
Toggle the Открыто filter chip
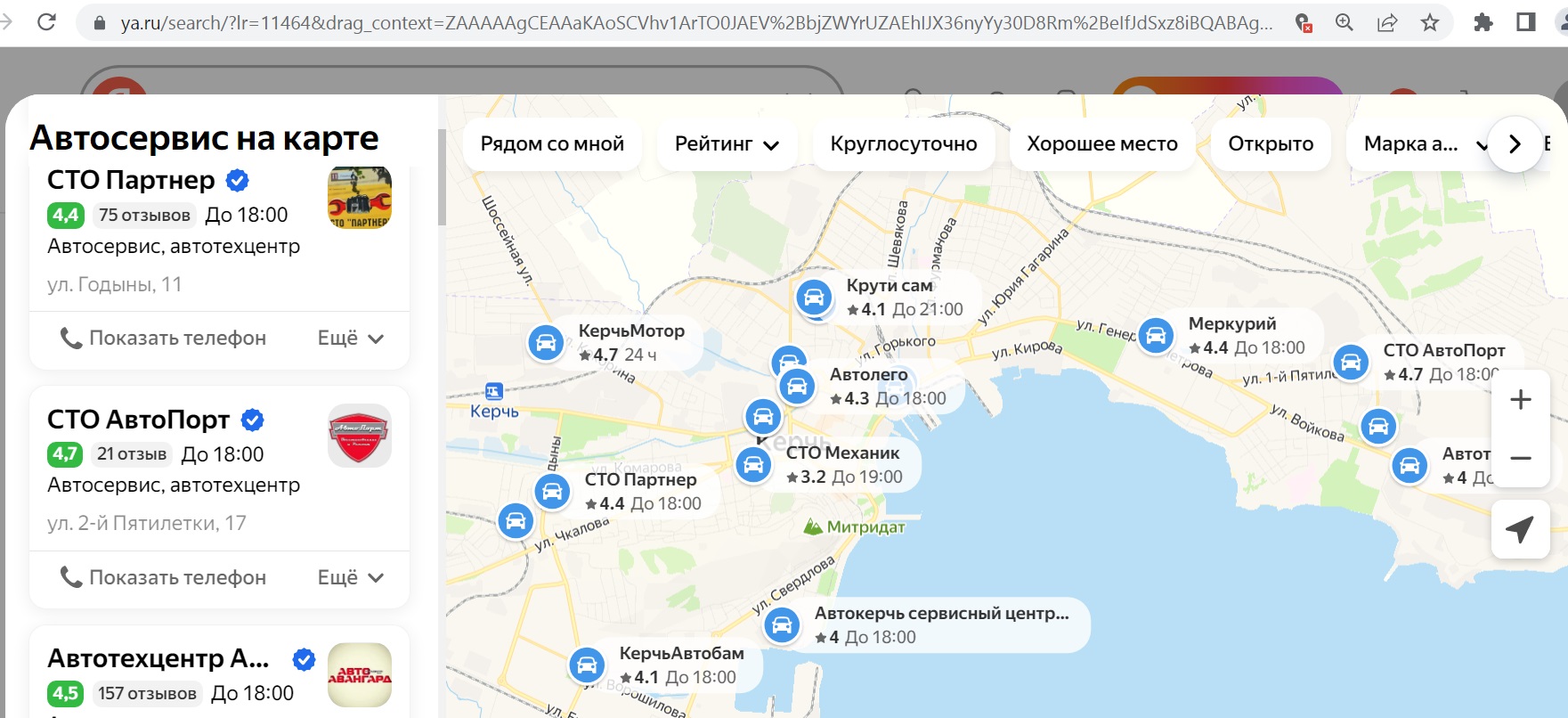click(1270, 144)
